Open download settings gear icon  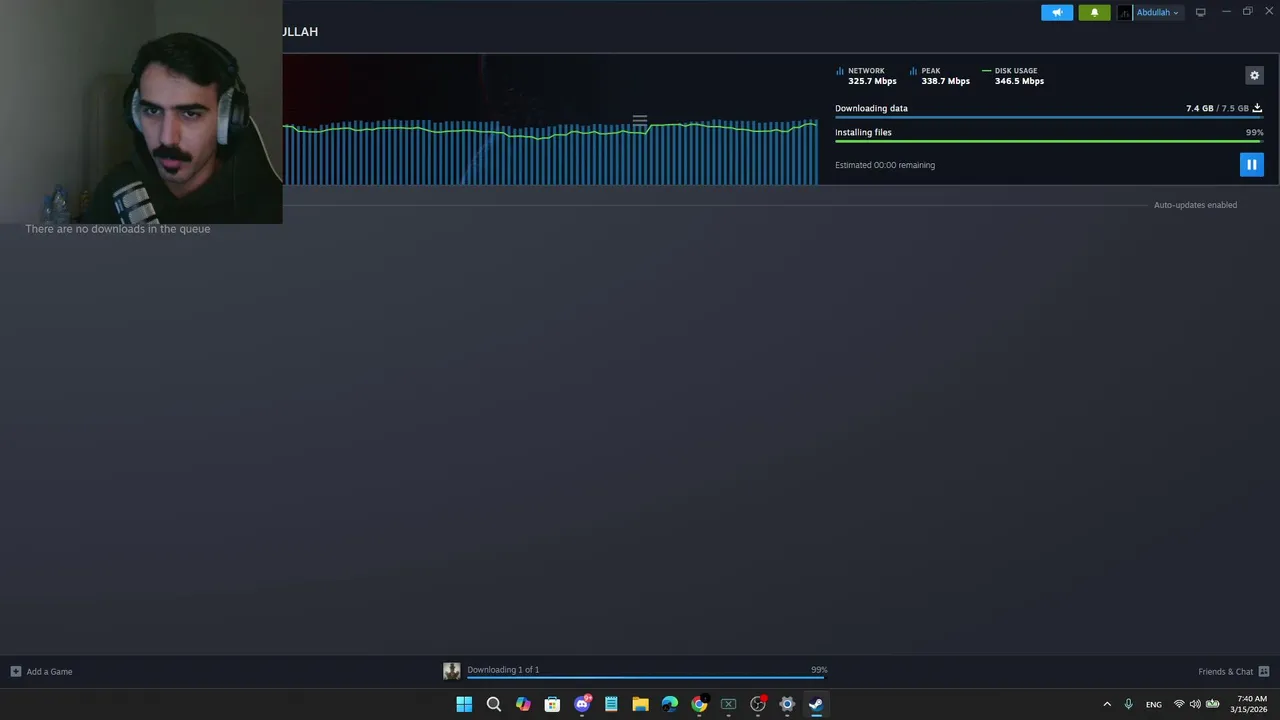pyautogui.click(x=1254, y=75)
